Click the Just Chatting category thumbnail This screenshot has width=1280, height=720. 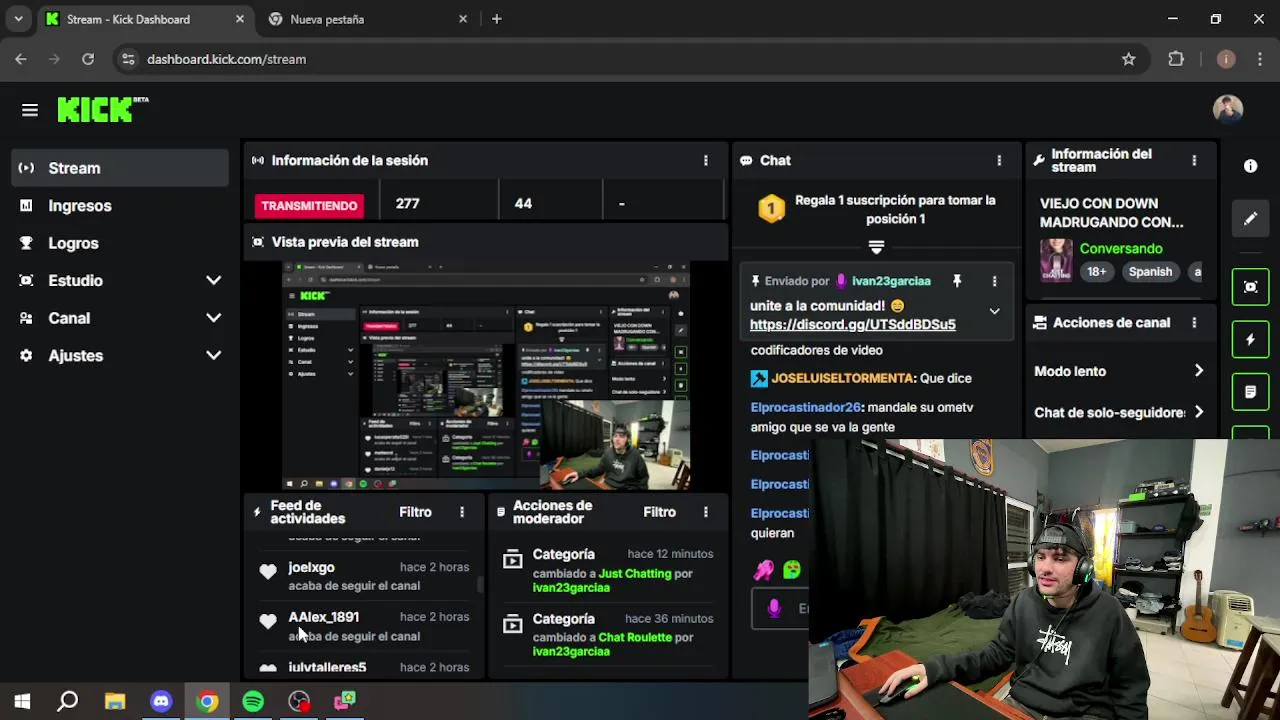1056,260
